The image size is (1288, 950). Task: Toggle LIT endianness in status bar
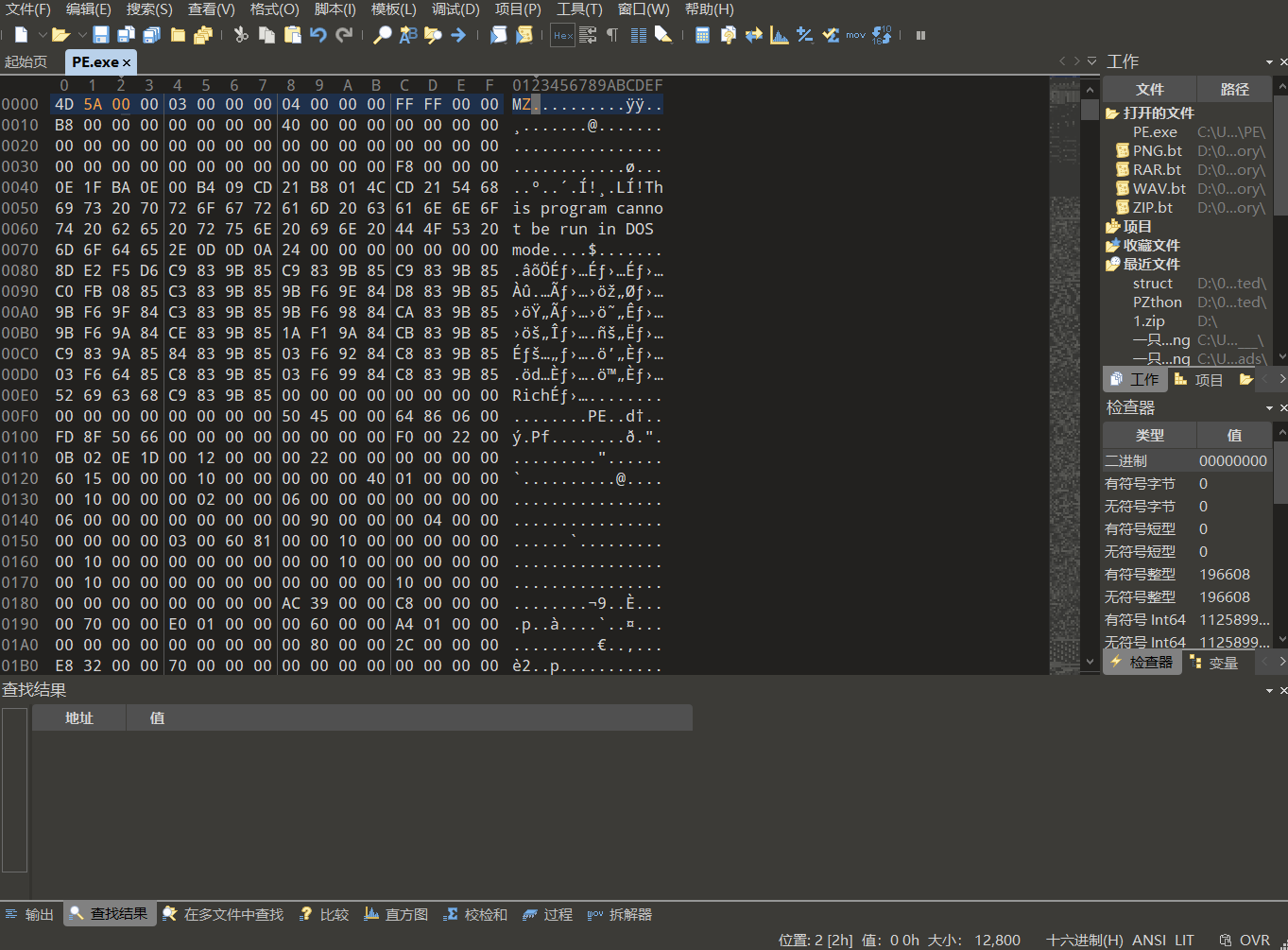(1184, 940)
